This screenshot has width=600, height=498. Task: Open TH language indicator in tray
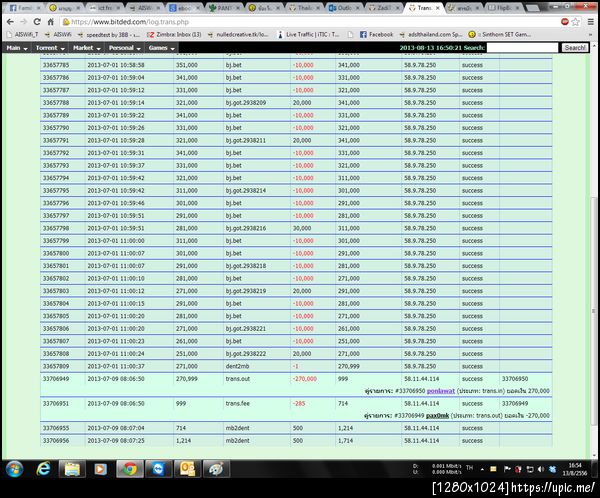click(x=470, y=468)
